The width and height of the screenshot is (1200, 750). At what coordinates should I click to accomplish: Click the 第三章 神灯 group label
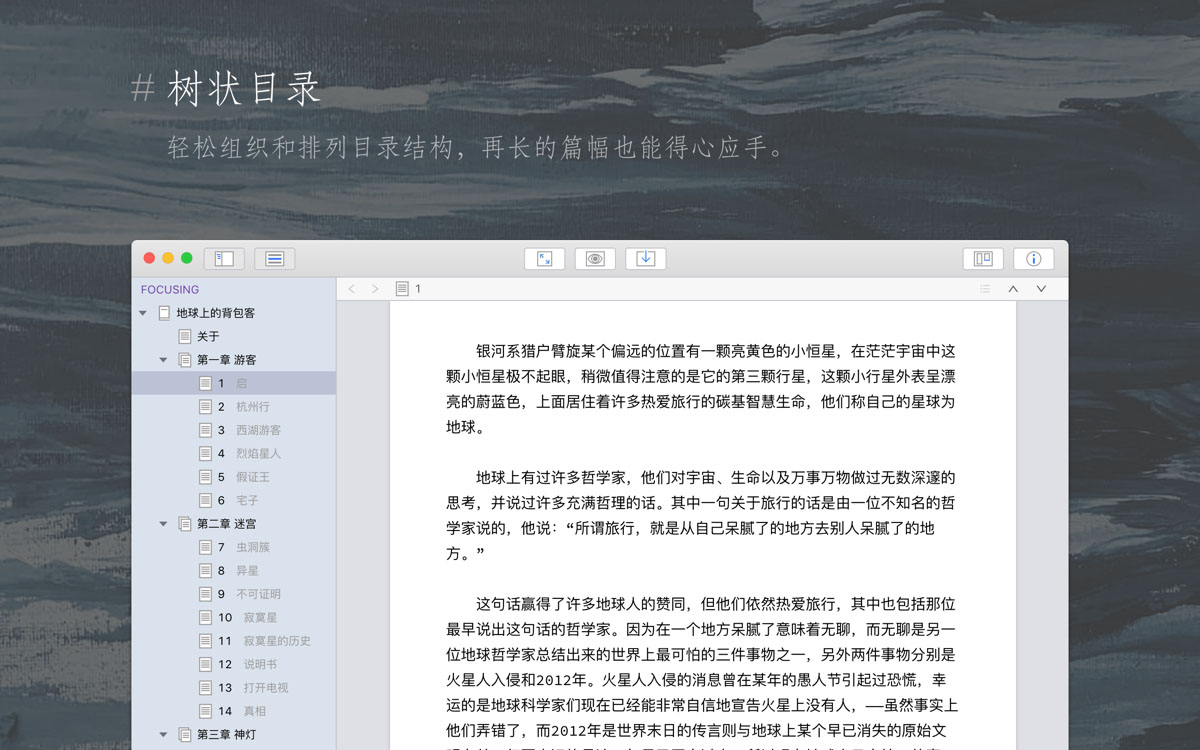227,735
